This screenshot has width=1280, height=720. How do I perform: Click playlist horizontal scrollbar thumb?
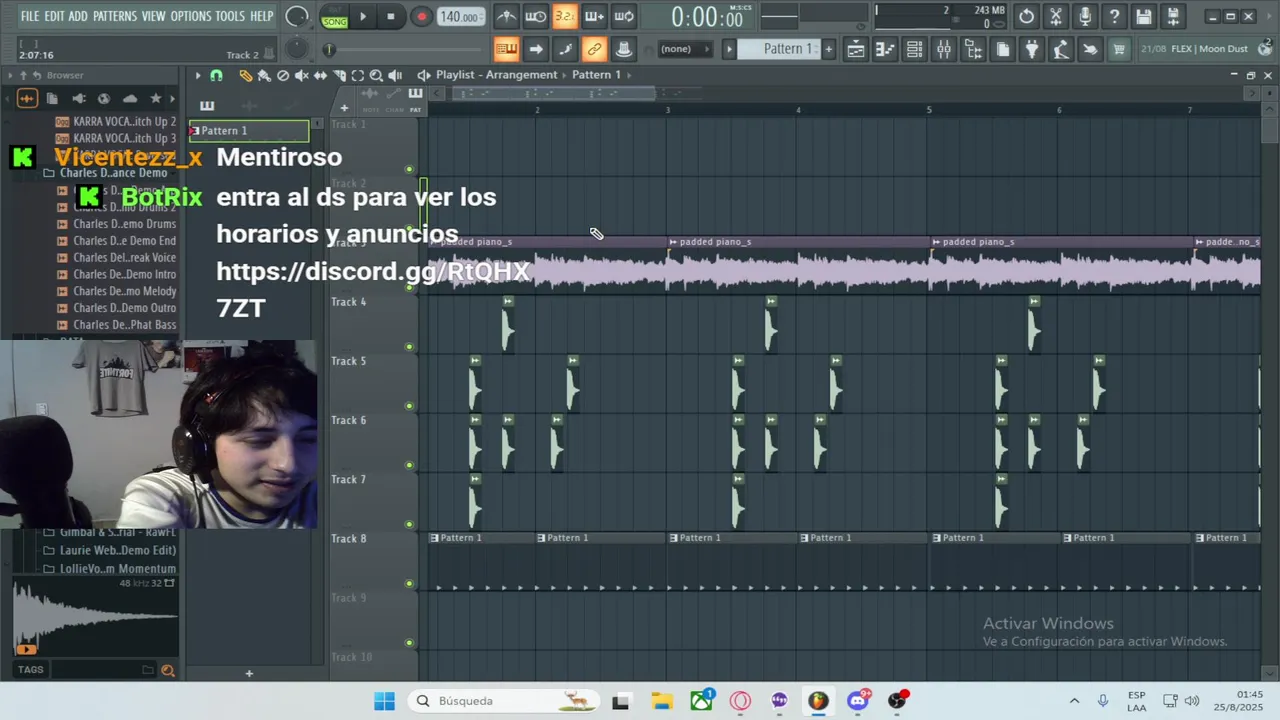(553, 93)
